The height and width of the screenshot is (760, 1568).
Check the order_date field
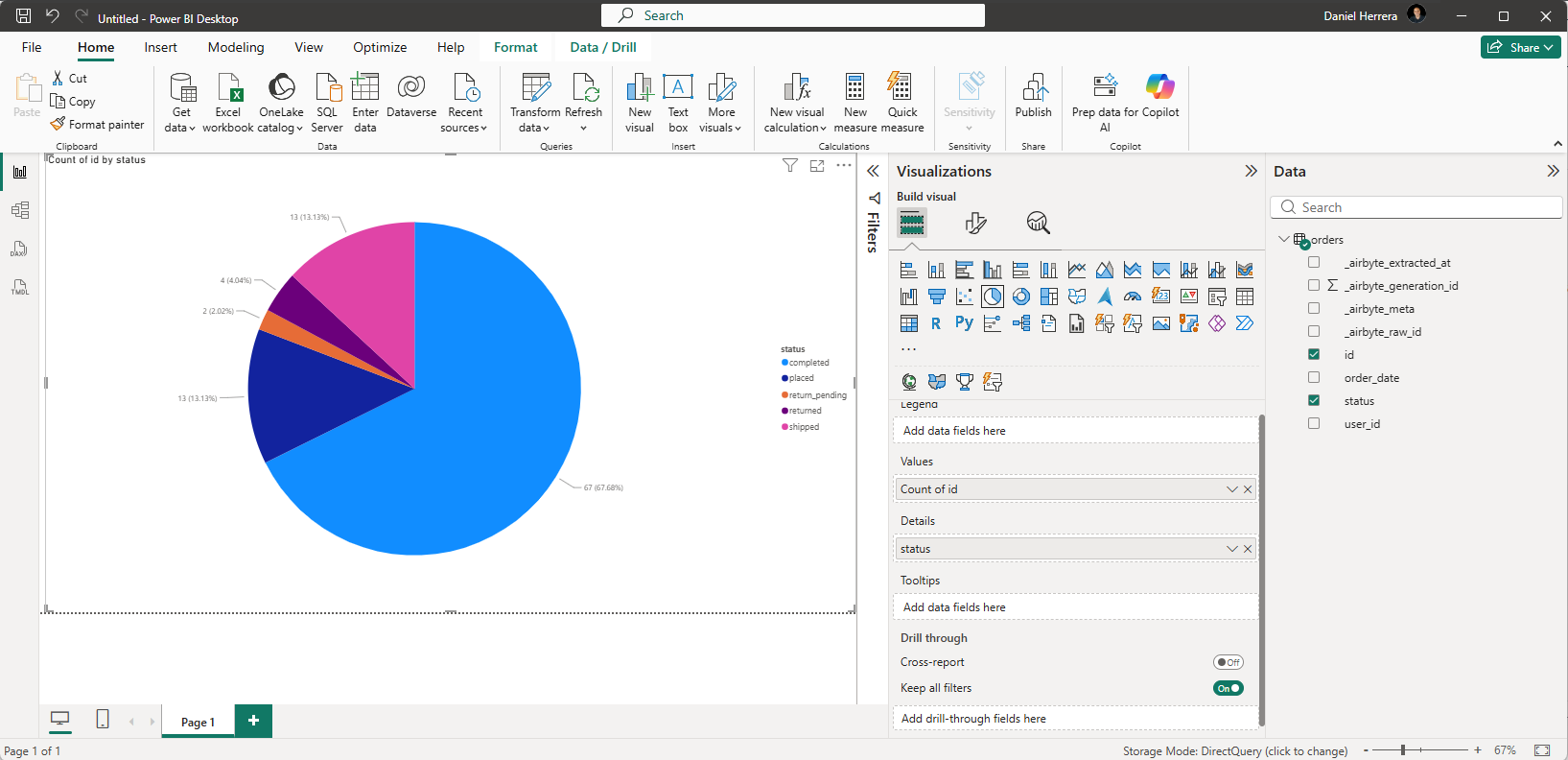click(x=1314, y=377)
